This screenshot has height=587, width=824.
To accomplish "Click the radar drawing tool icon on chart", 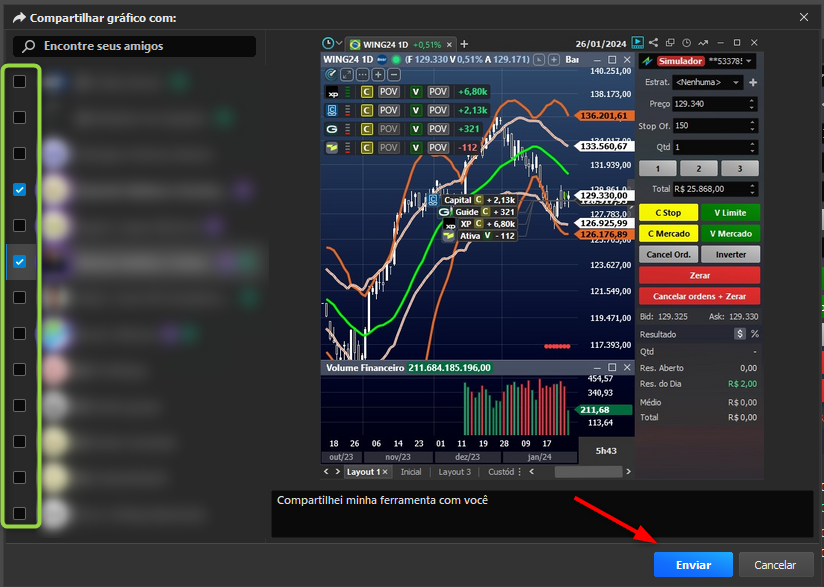I will 331,75.
